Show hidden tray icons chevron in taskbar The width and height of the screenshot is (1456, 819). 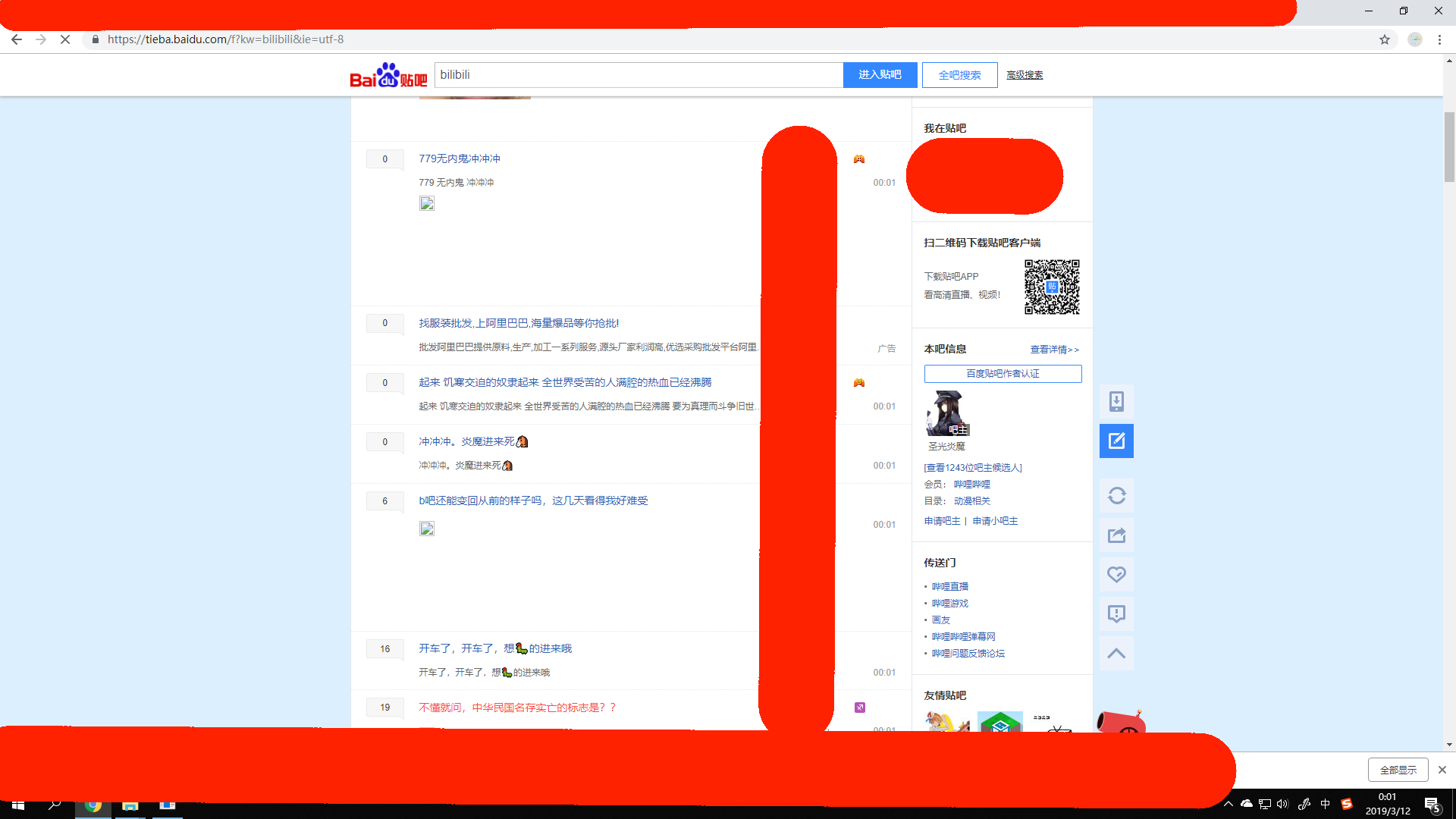[1228, 804]
